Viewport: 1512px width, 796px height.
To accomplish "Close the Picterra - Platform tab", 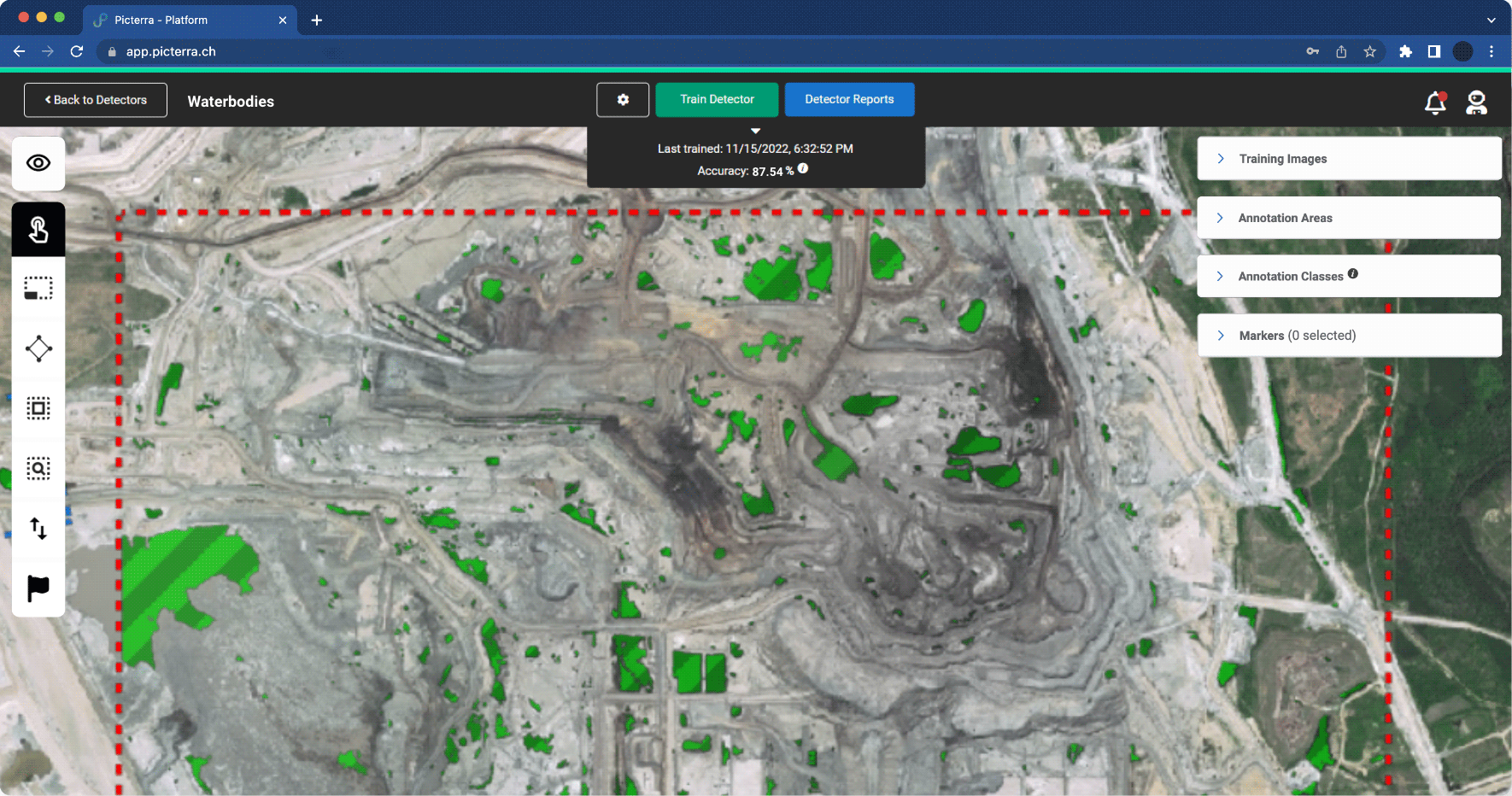I will (283, 20).
